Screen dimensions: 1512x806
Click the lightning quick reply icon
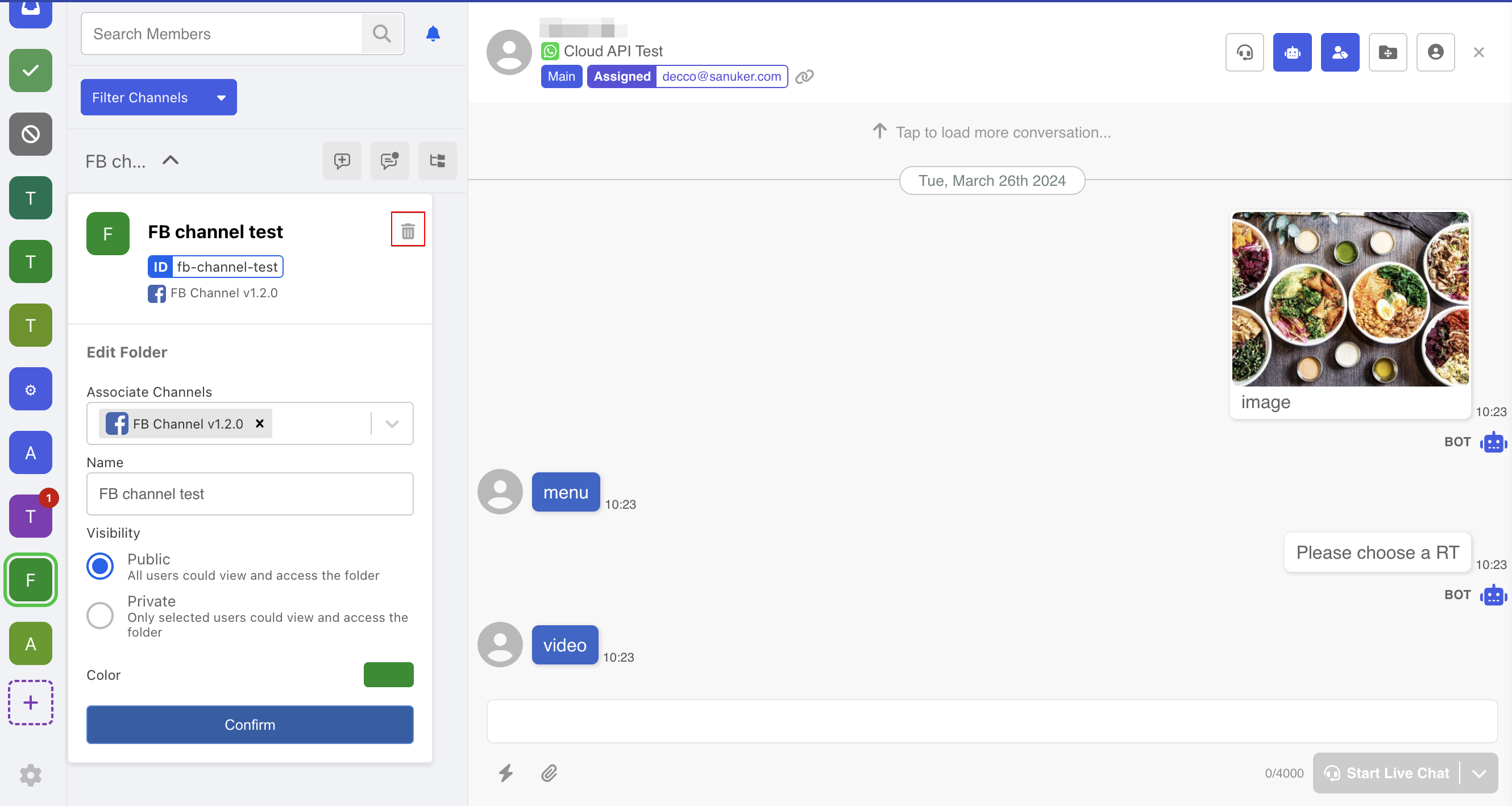click(505, 772)
